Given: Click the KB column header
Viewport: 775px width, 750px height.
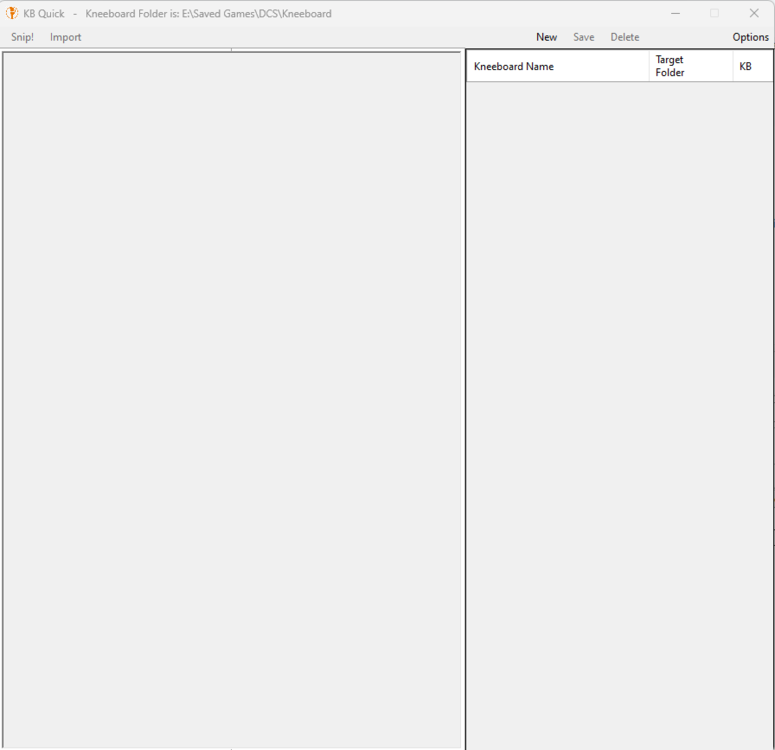Looking at the screenshot, I should coord(752,66).
